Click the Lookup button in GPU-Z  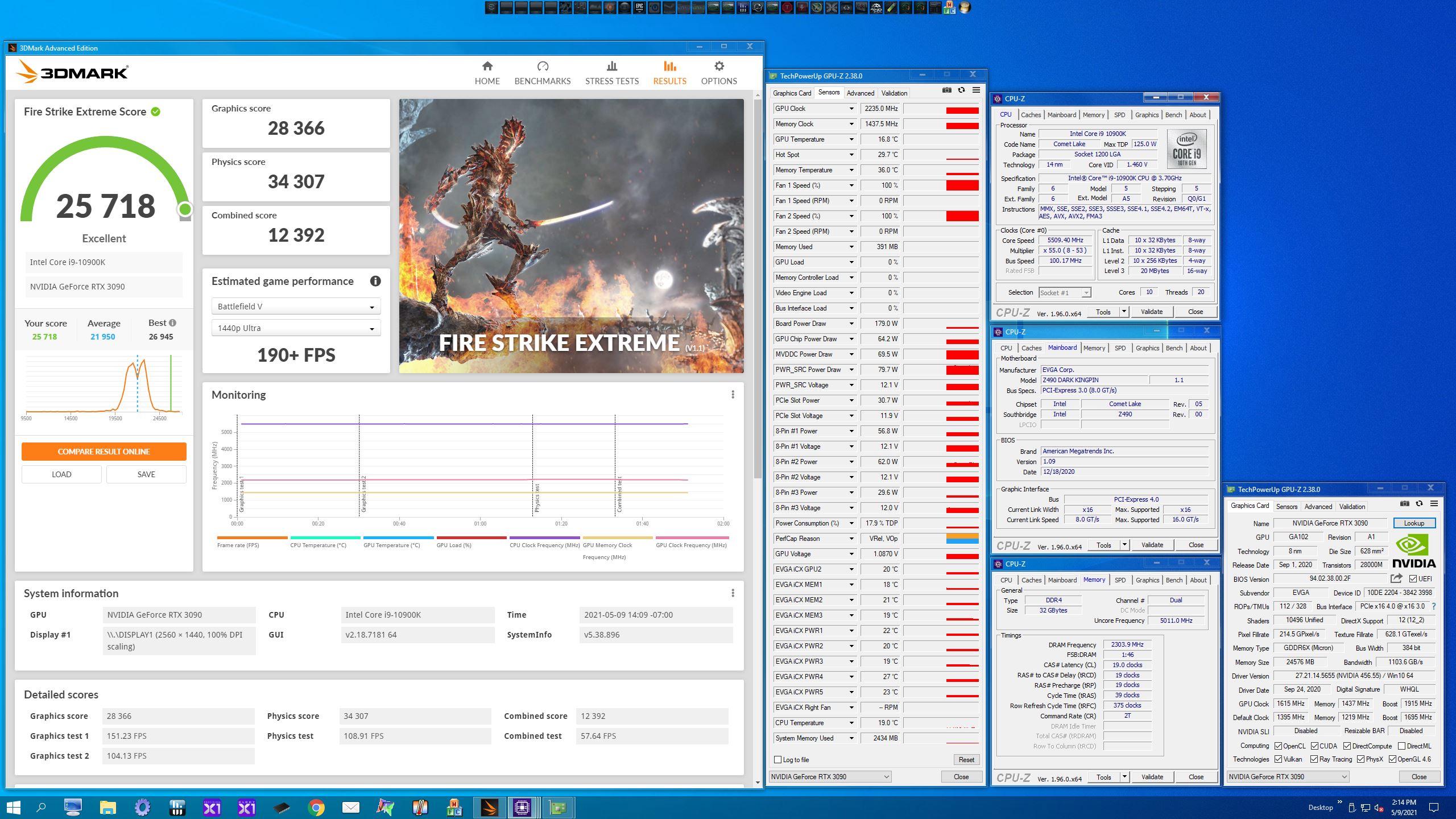[x=1413, y=523]
